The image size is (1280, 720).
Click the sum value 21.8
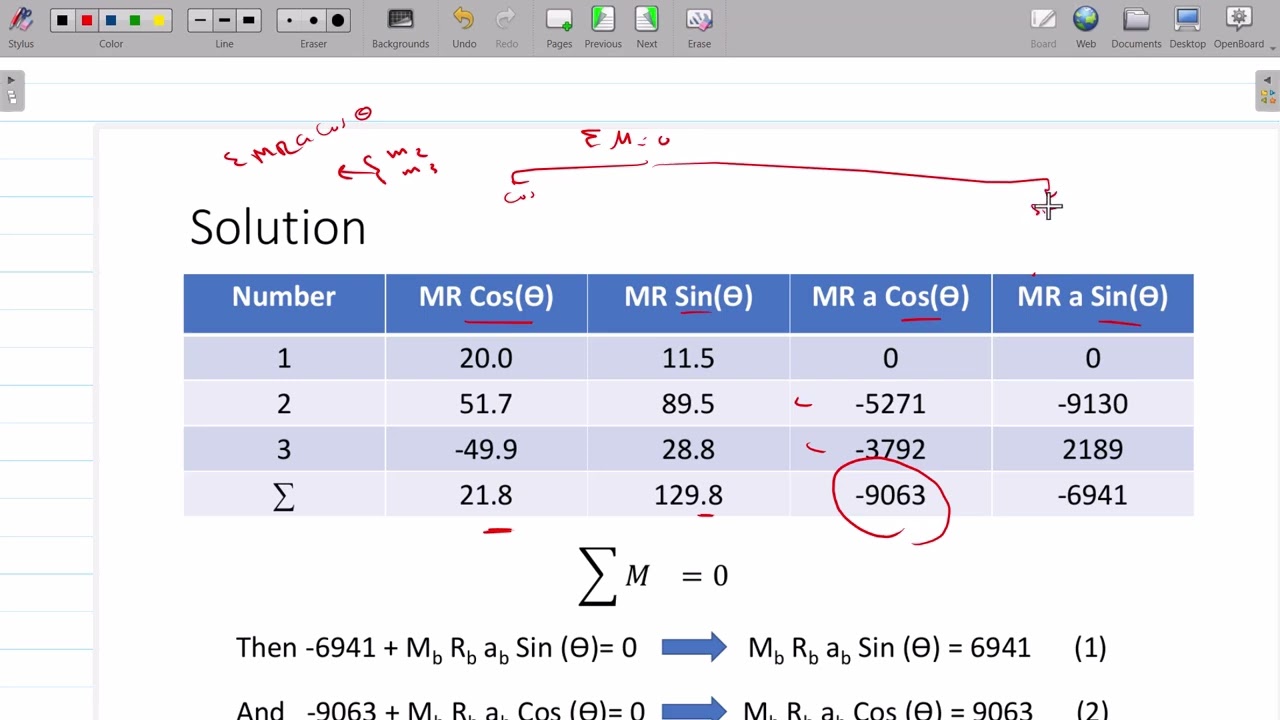[x=486, y=495]
